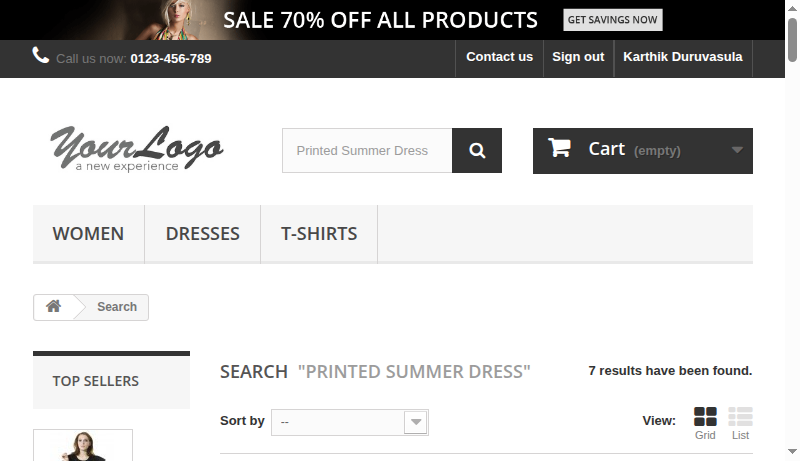800x461 pixels.
Task: Click the Contact us link
Action: click(499, 57)
